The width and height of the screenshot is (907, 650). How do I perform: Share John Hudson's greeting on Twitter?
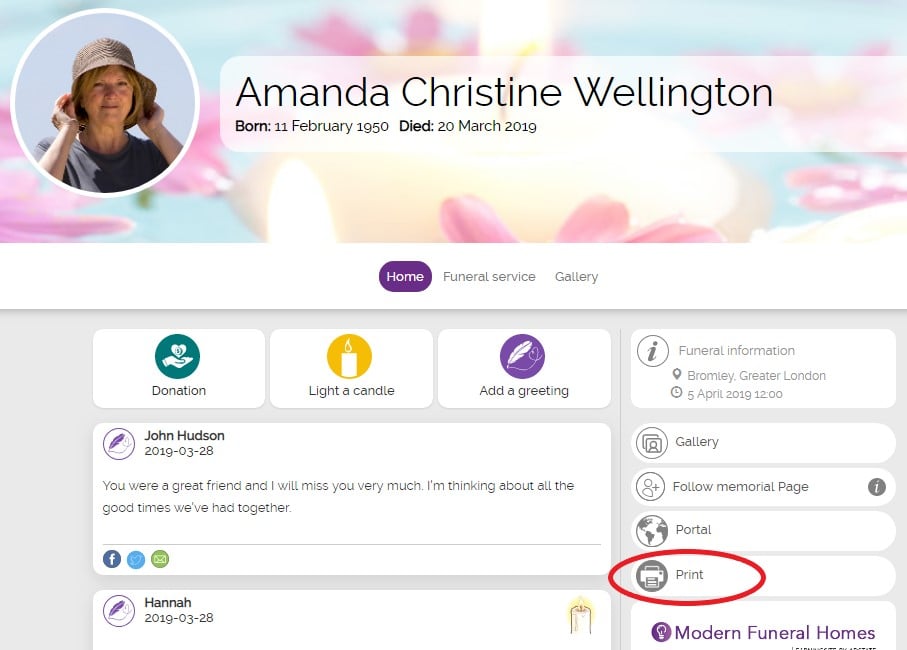tap(136, 559)
